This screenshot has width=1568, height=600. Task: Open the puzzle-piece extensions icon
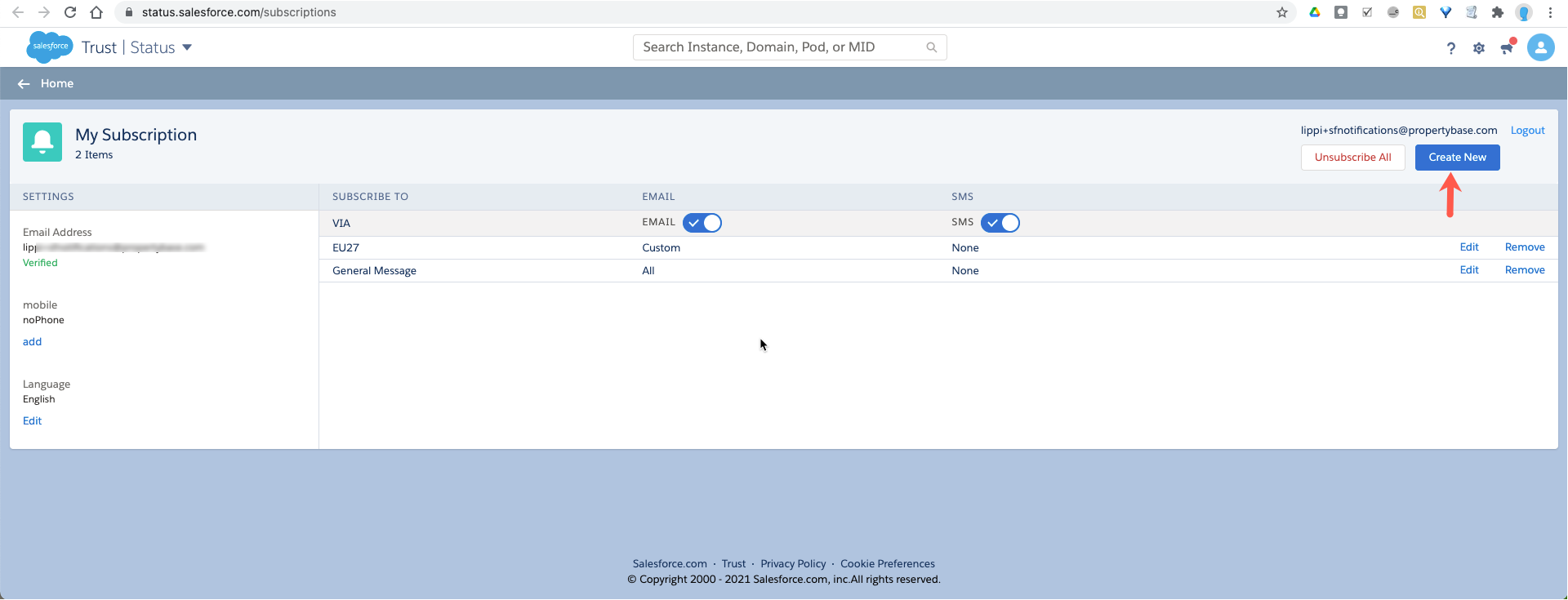pyautogui.click(x=1497, y=12)
